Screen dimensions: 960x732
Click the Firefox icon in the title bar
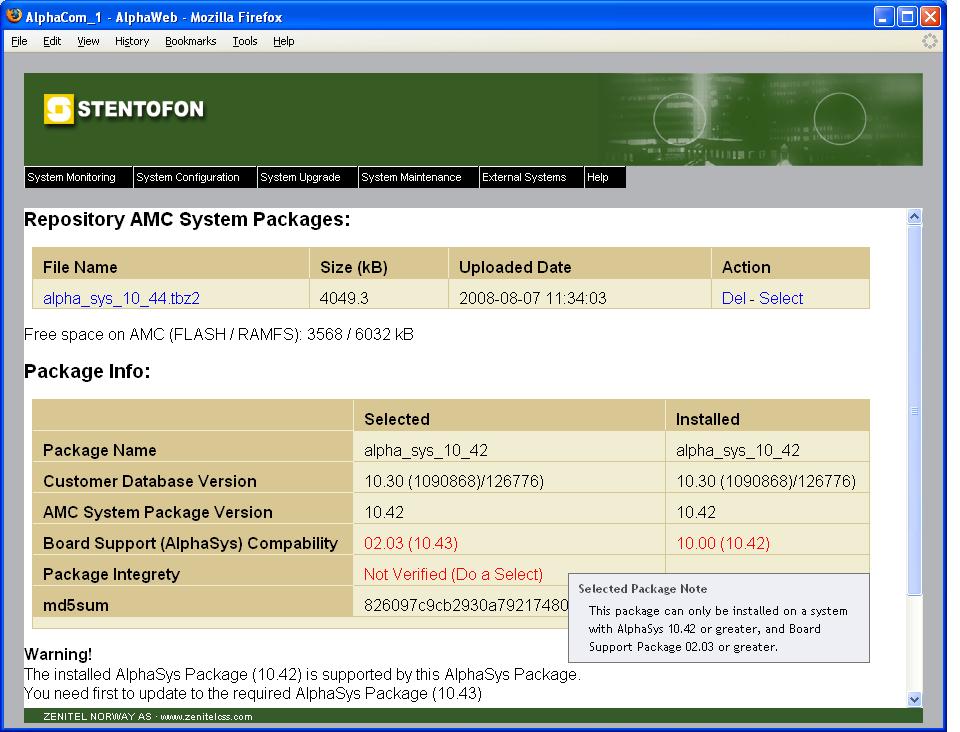(14, 17)
